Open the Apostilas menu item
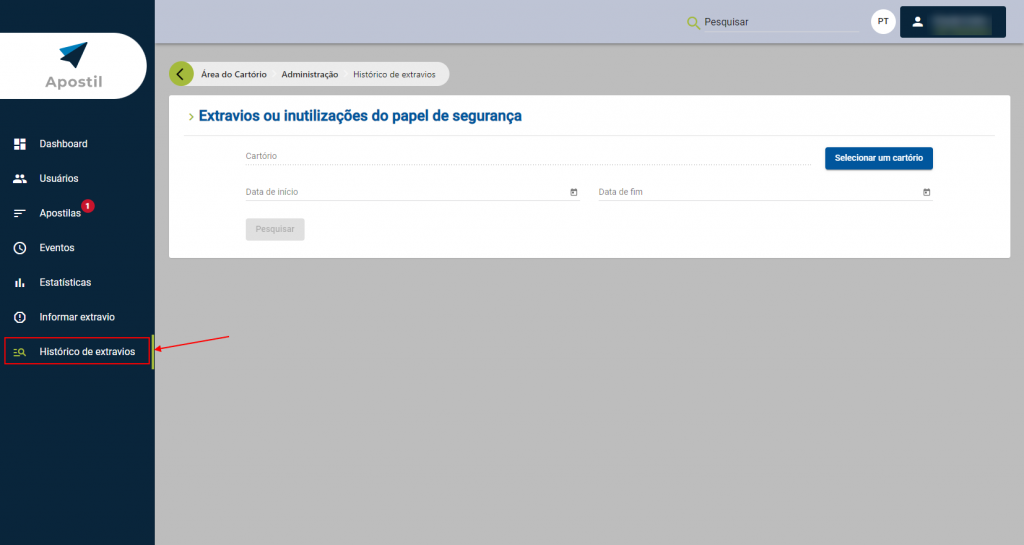Screen dimensions: 1024x545 [x=60, y=214]
